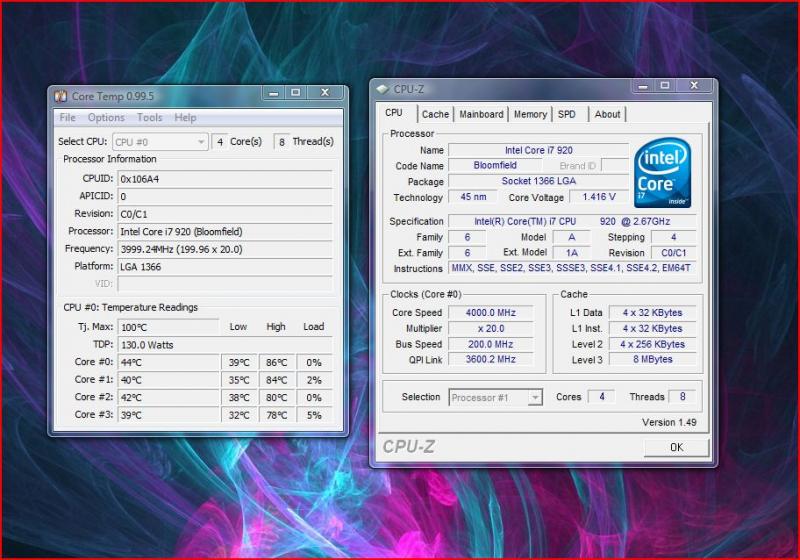Image resolution: width=800 pixels, height=560 pixels.
Task: Switch to the Mainboard tab
Action: point(481,114)
